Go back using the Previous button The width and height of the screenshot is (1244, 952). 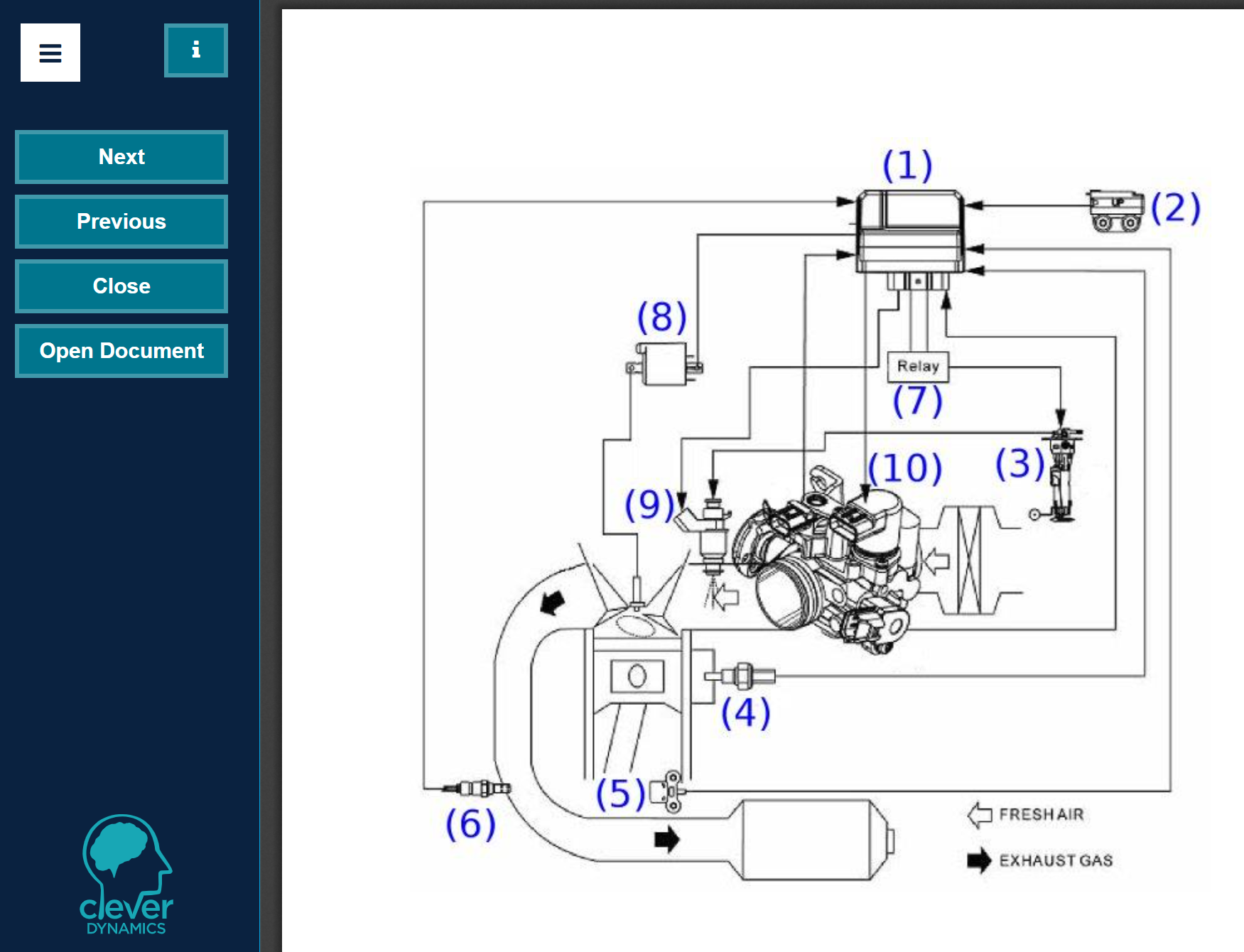click(x=121, y=221)
